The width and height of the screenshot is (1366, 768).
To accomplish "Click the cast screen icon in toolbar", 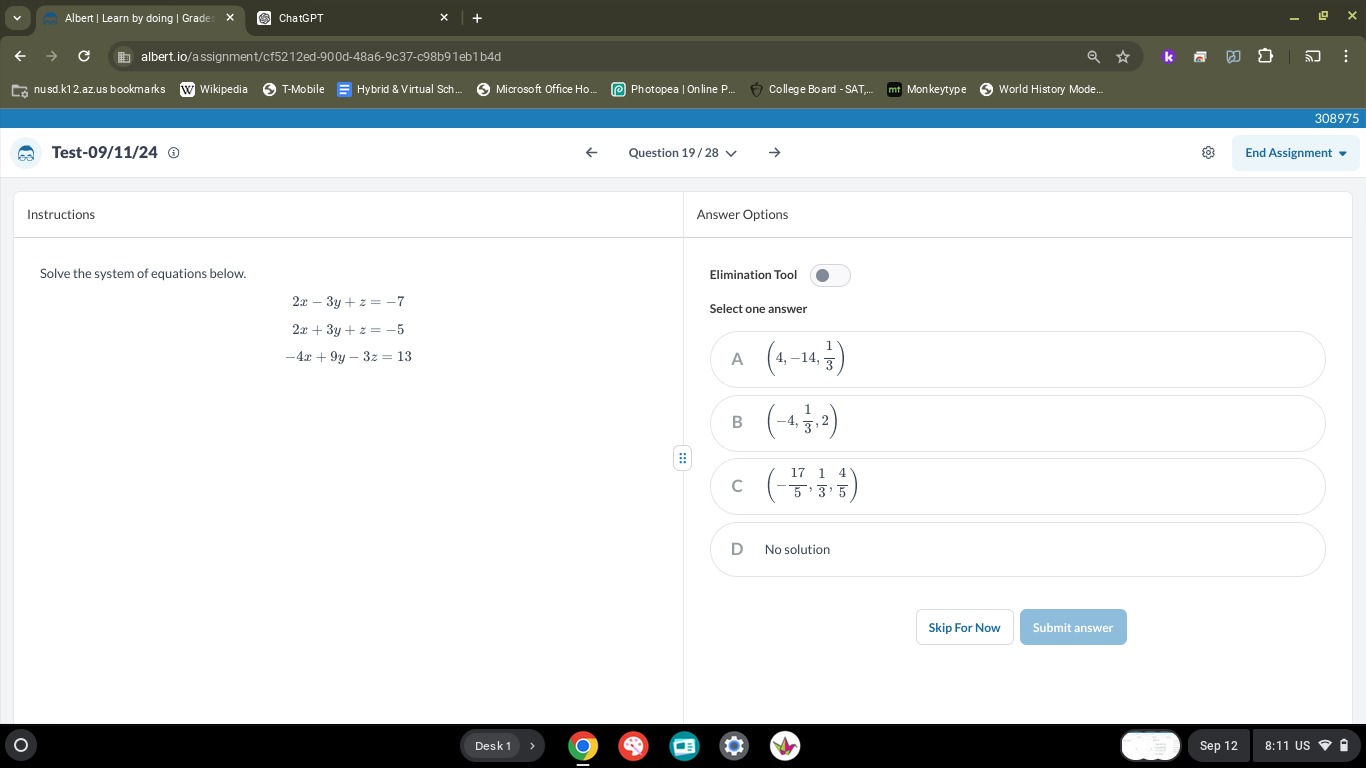I will tap(1313, 57).
